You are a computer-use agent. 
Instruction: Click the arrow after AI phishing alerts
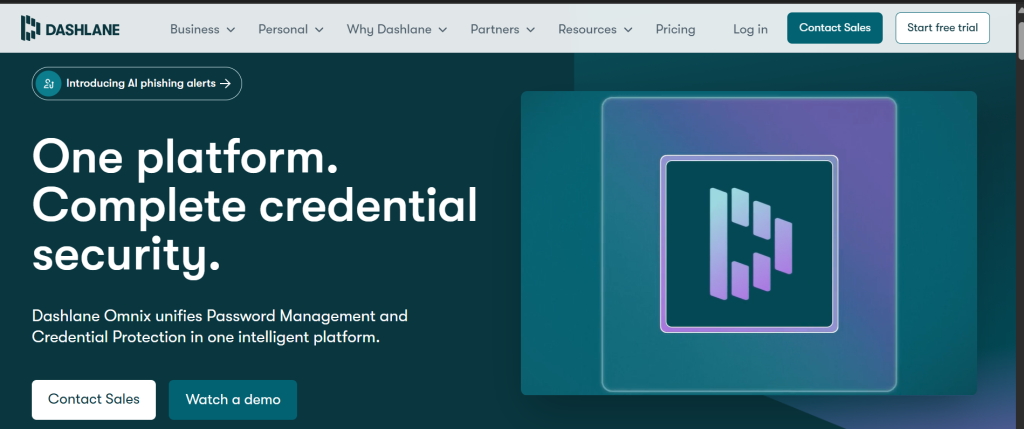(225, 84)
